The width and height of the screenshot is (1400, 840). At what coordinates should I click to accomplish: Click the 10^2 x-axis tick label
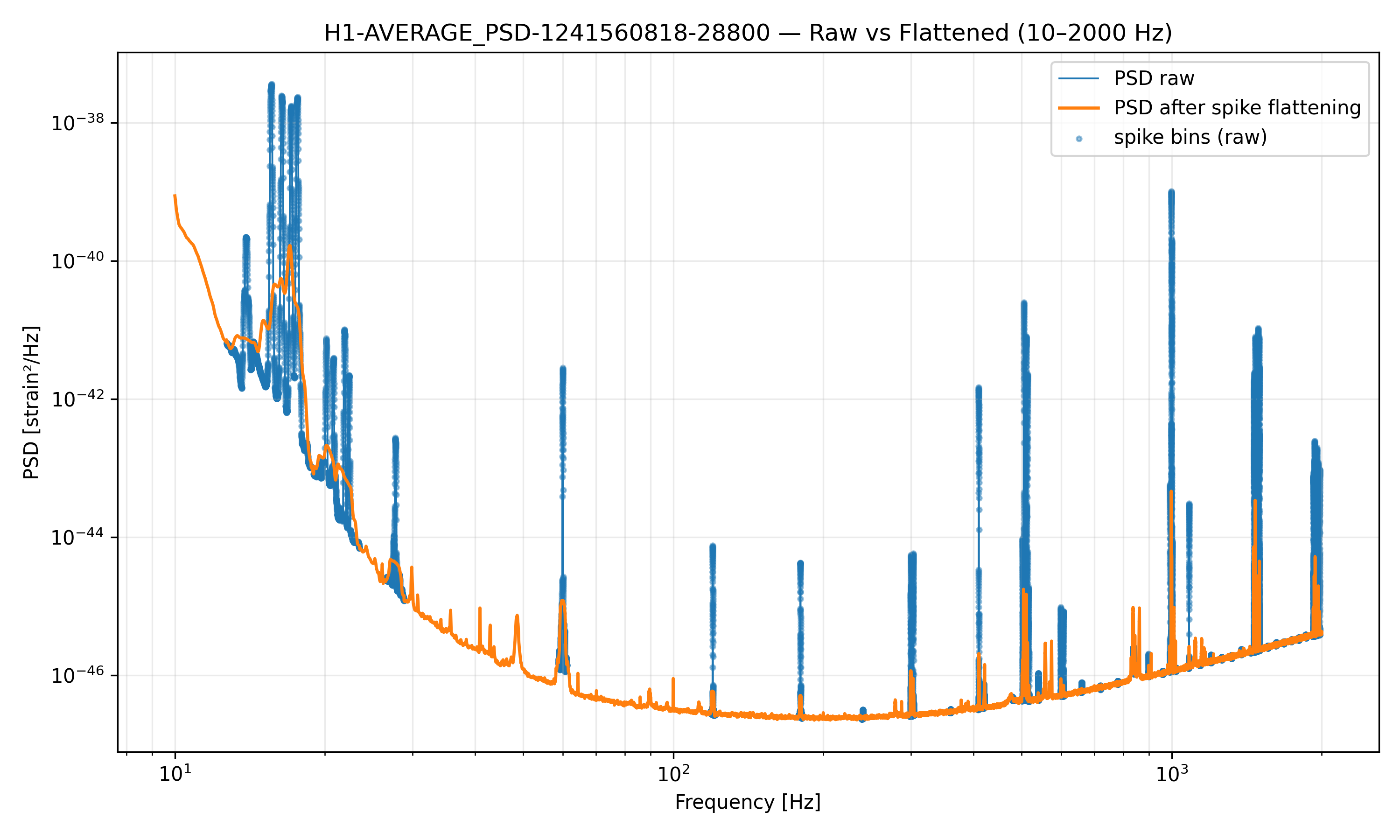tap(673, 774)
